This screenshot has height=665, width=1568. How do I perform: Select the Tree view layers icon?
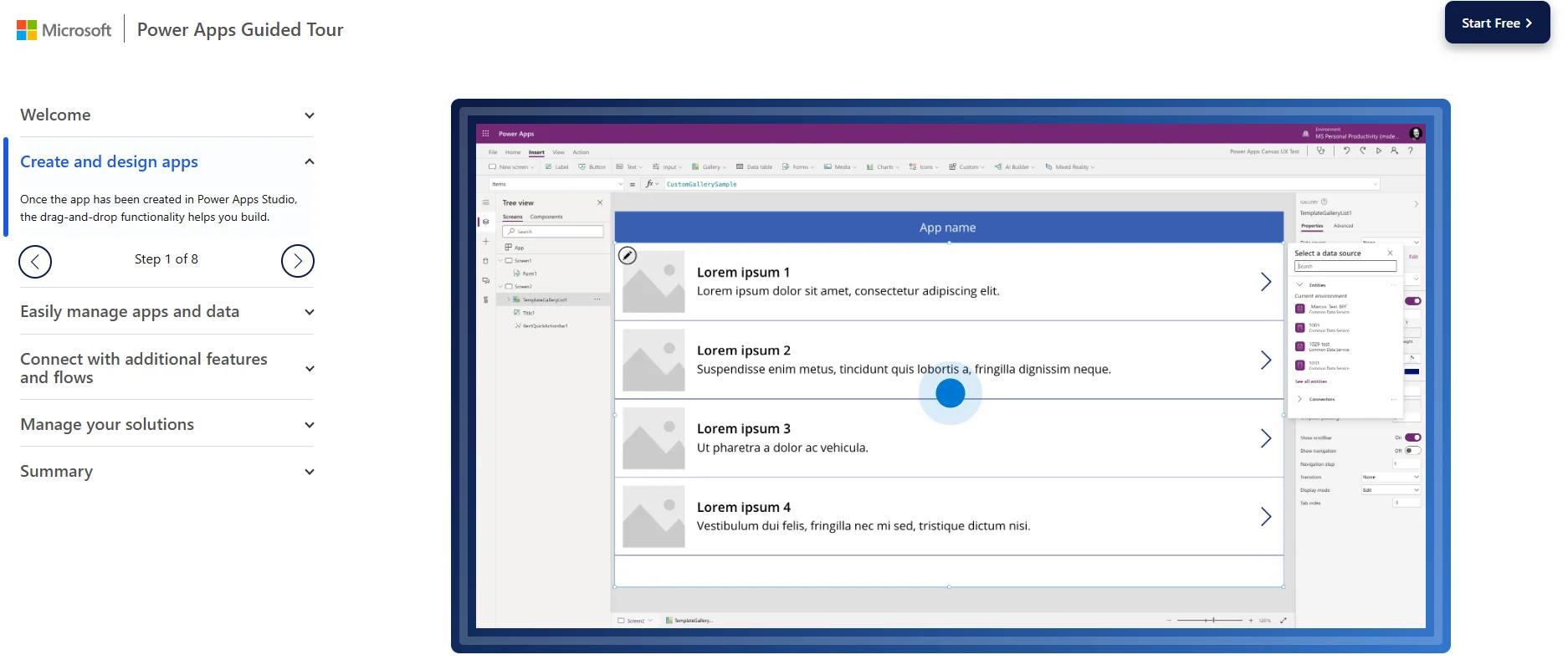pyautogui.click(x=485, y=222)
